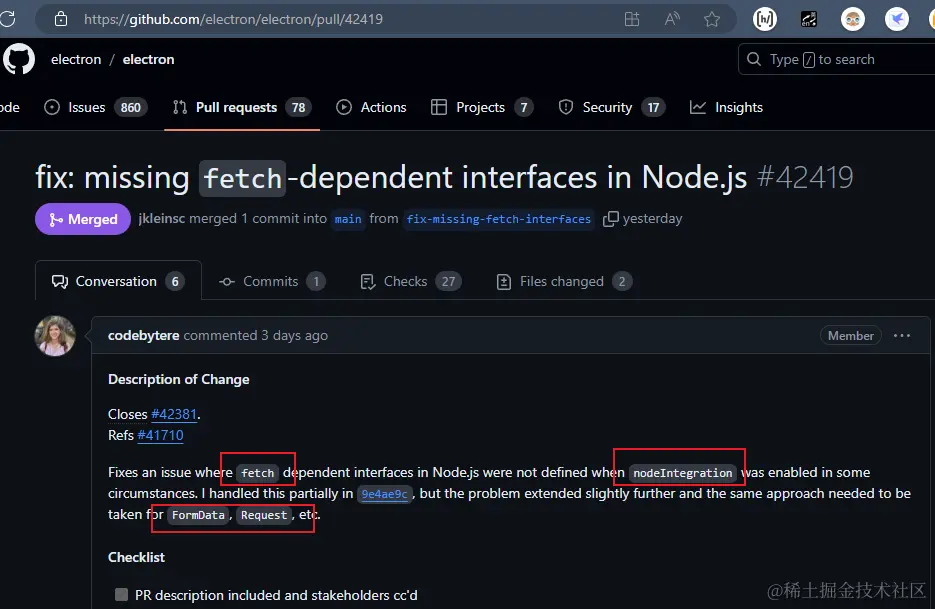This screenshot has width=935, height=609.
Task: Click the GitHub Octocat logo
Action: tap(18, 59)
